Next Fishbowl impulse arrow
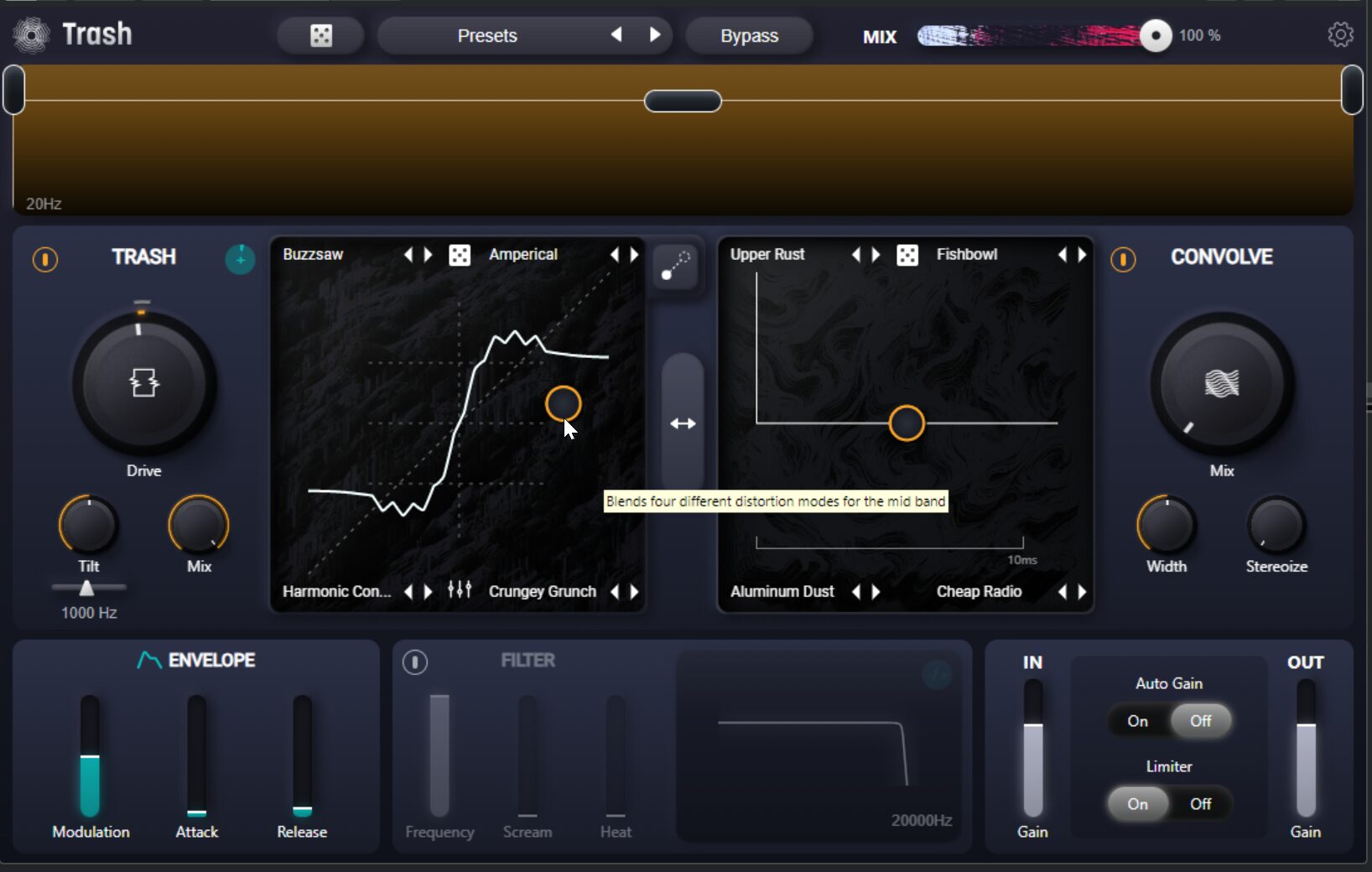The image size is (1372, 872). pyautogui.click(x=1083, y=254)
